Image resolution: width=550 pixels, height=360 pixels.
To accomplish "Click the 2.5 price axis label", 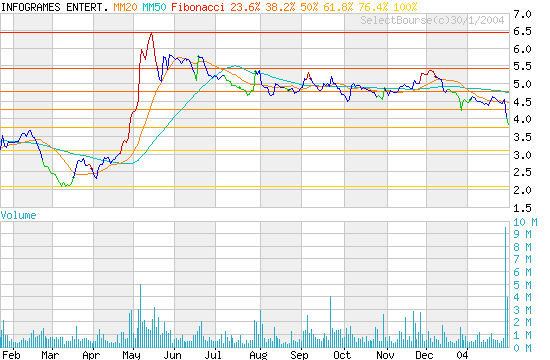I will [522, 172].
